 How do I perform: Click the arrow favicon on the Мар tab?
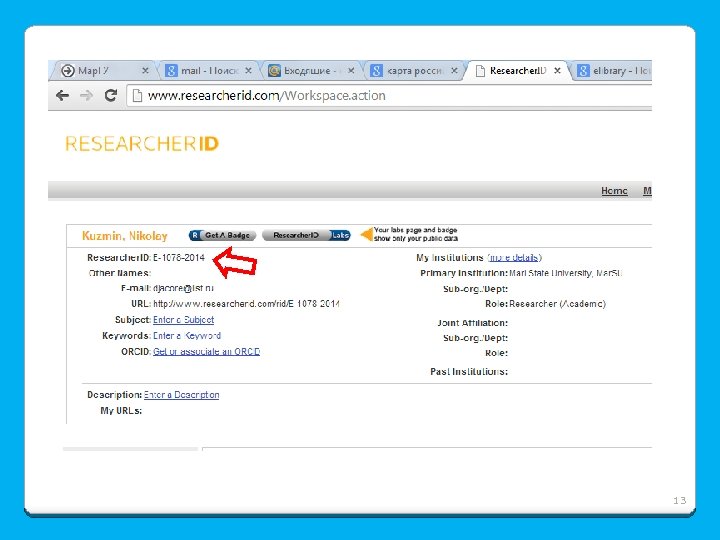pos(68,71)
